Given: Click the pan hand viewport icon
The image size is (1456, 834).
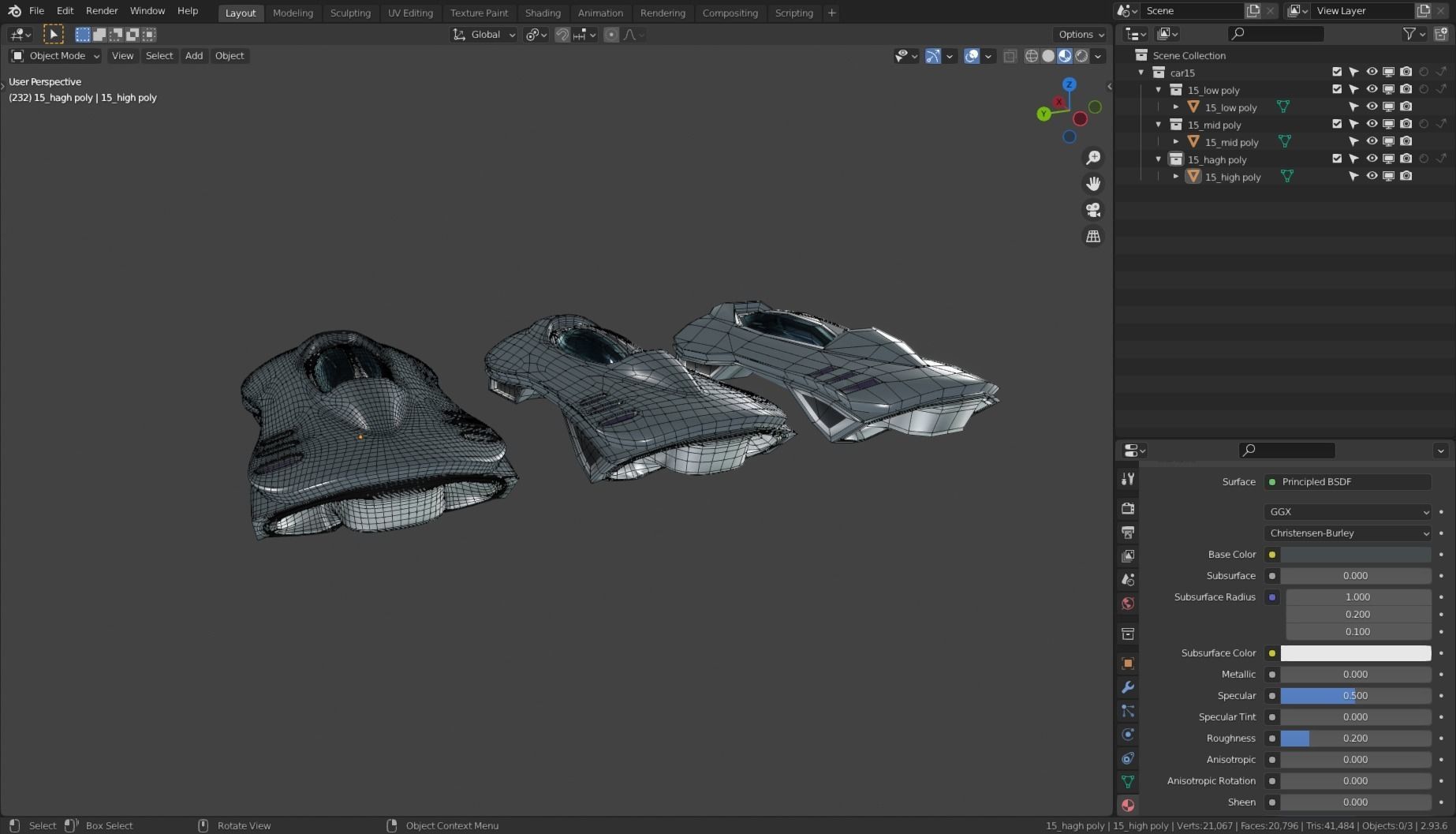Looking at the screenshot, I should [1093, 184].
